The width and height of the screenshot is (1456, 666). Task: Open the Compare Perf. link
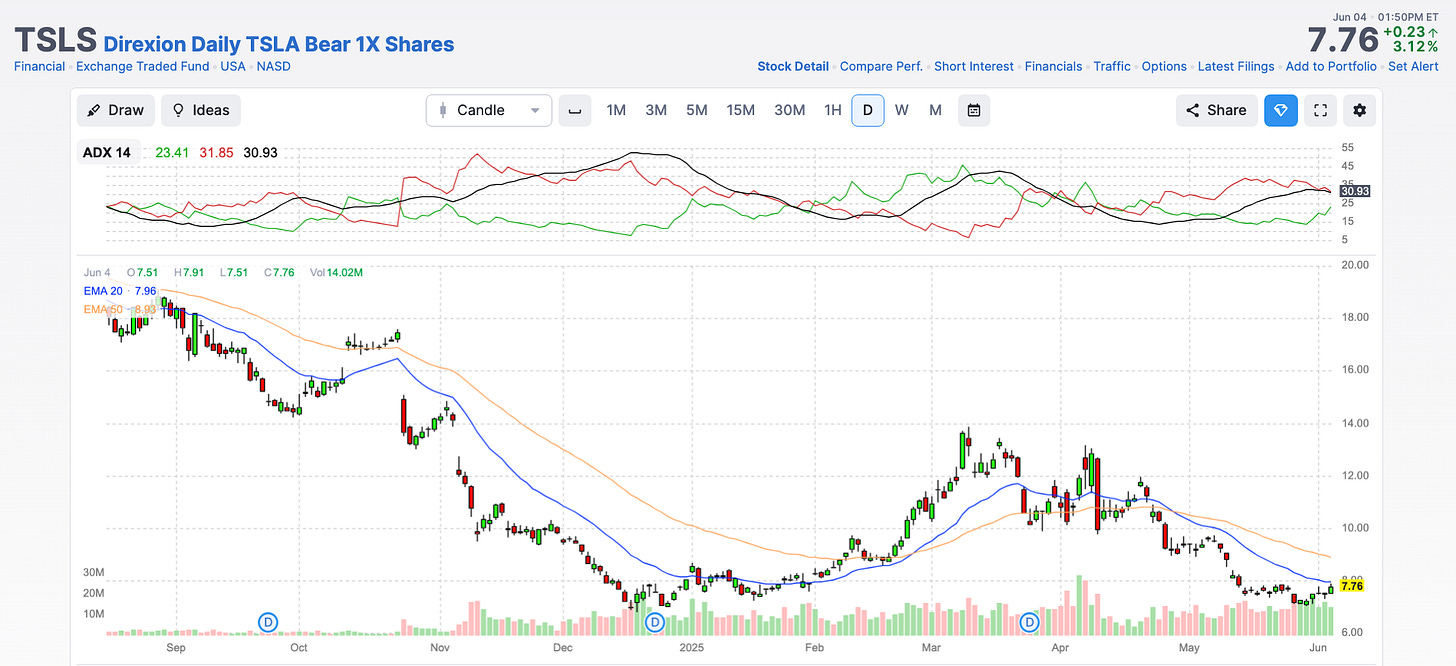tap(881, 66)
